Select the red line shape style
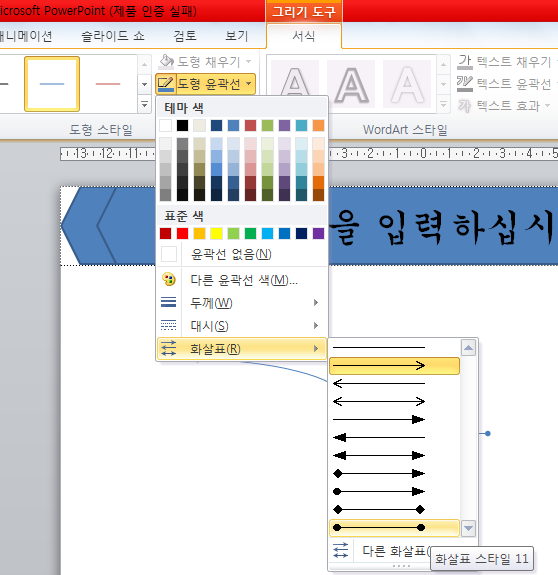This screenshot has width=558, height=575. 108,84
